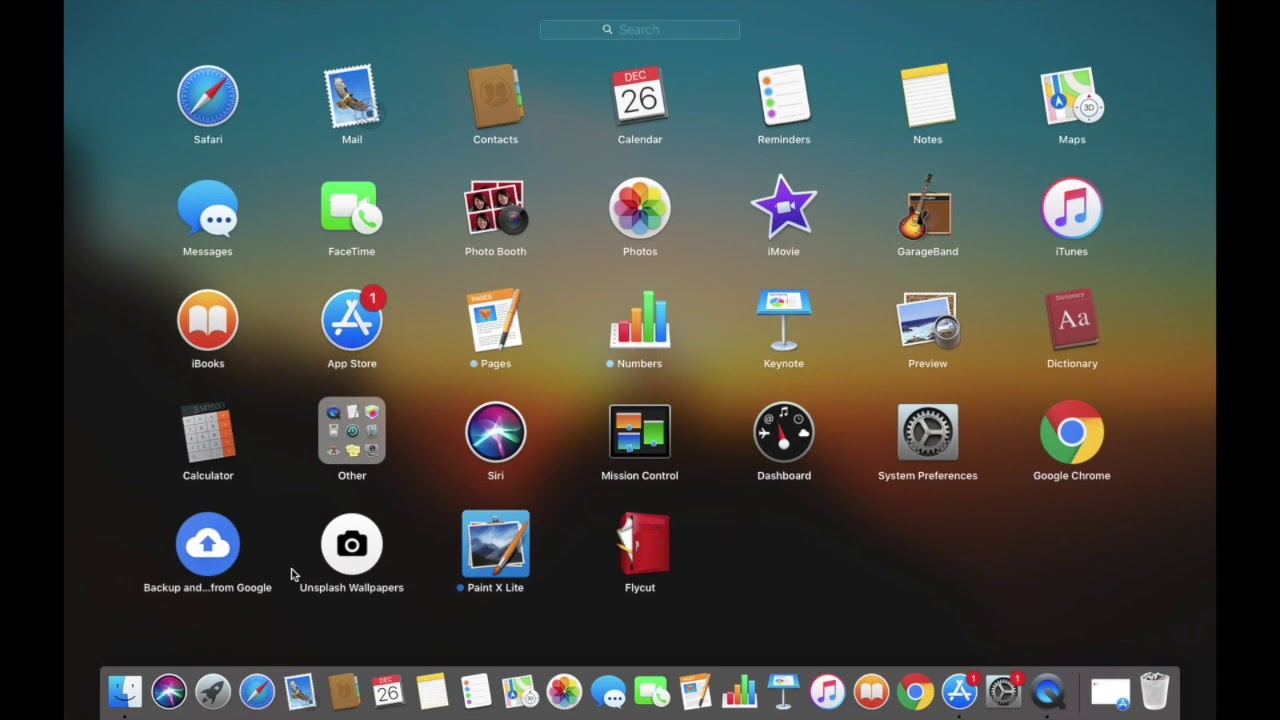Open Backup and Sync from Google
The height and width of the screenshot is (720, 1280).
pos(208,544)
